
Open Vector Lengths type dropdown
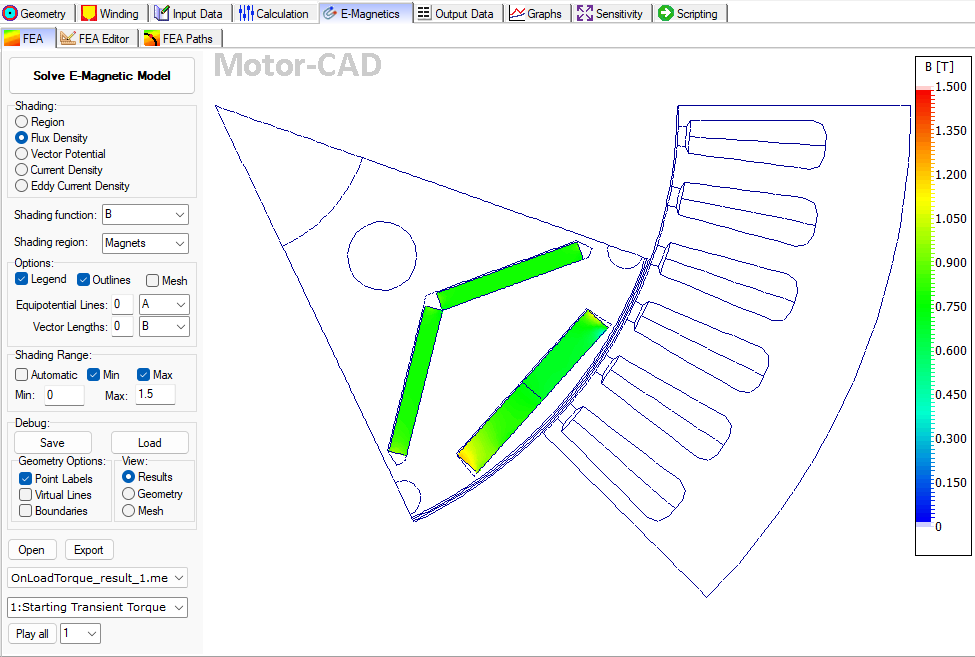[164, 326]
